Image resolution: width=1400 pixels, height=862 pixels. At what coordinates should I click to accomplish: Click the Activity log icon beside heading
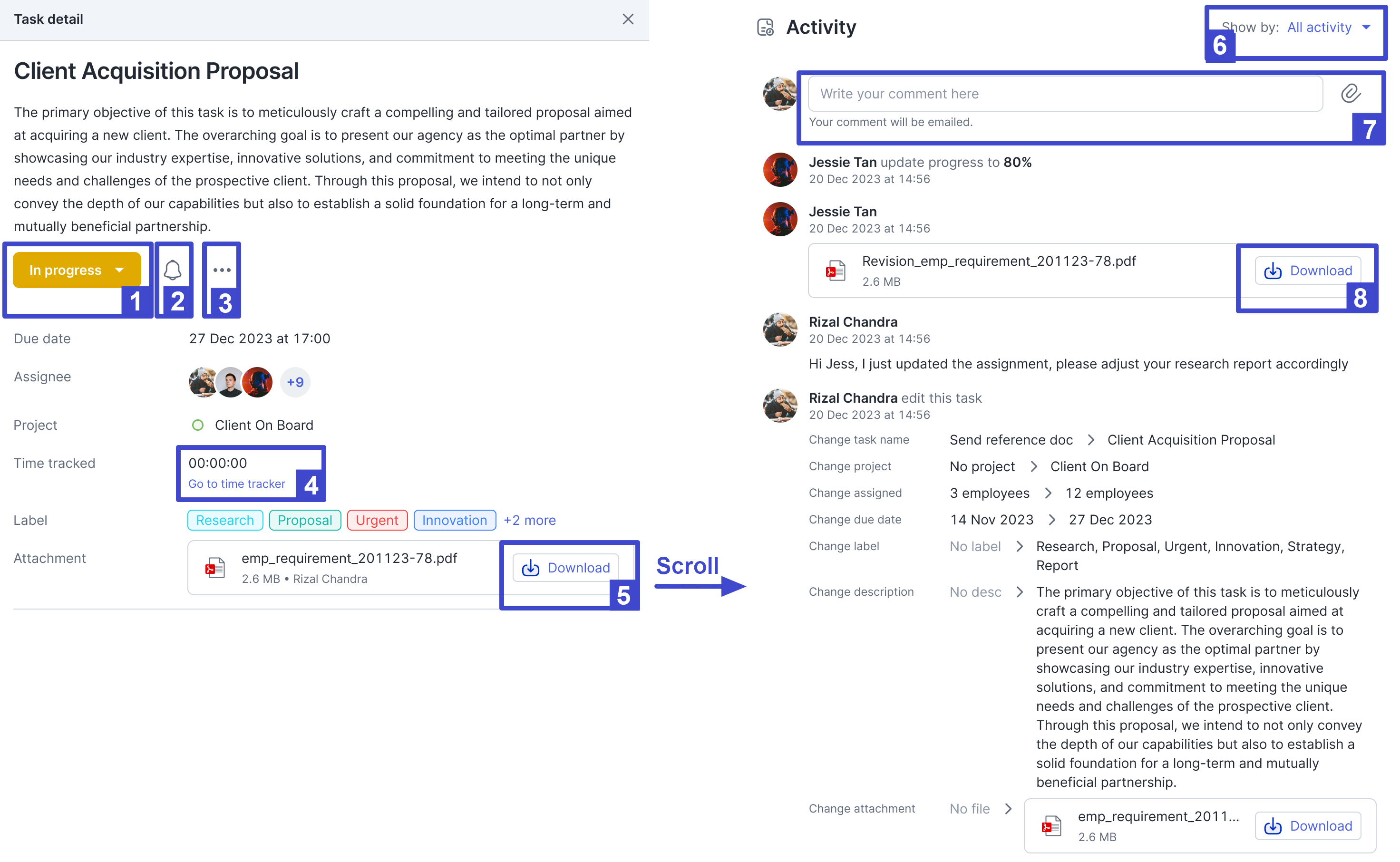pos(765,28)
